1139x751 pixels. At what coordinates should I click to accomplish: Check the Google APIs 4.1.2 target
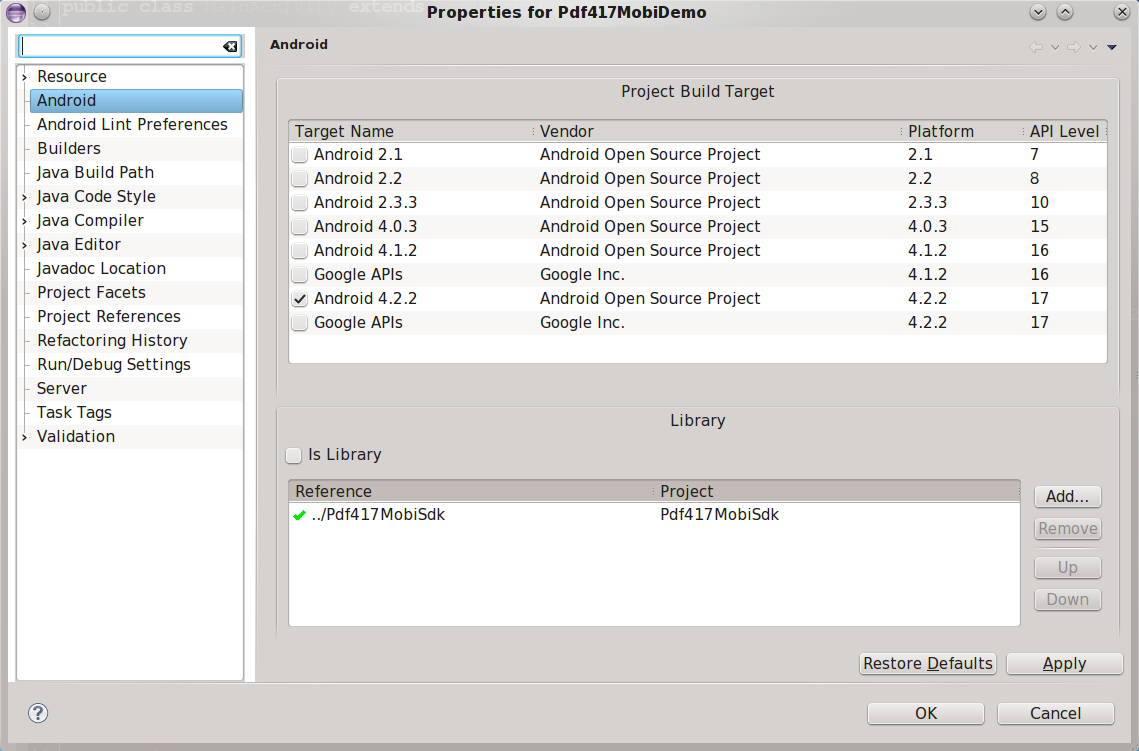[299, 275]
